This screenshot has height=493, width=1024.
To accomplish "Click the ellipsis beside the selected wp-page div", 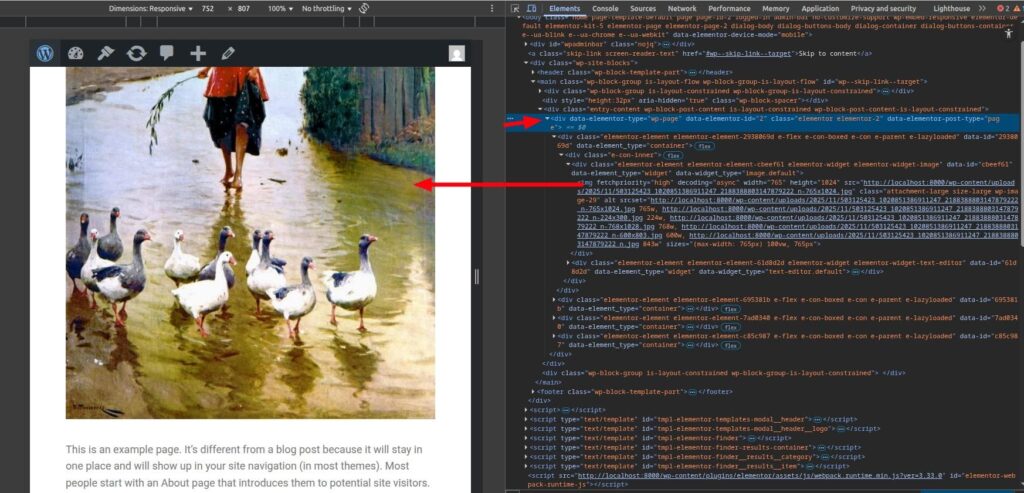I will 510,119.
